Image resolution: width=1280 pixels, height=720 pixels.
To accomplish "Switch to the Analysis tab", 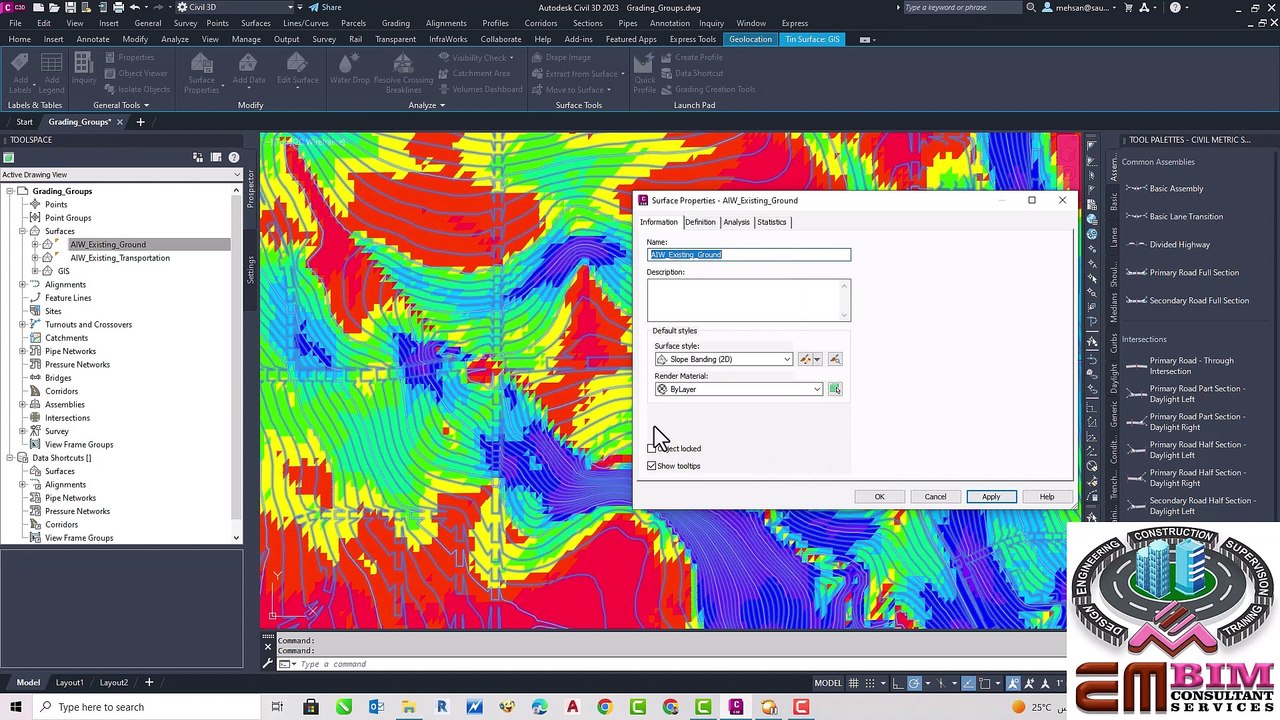I will (736, 222).
